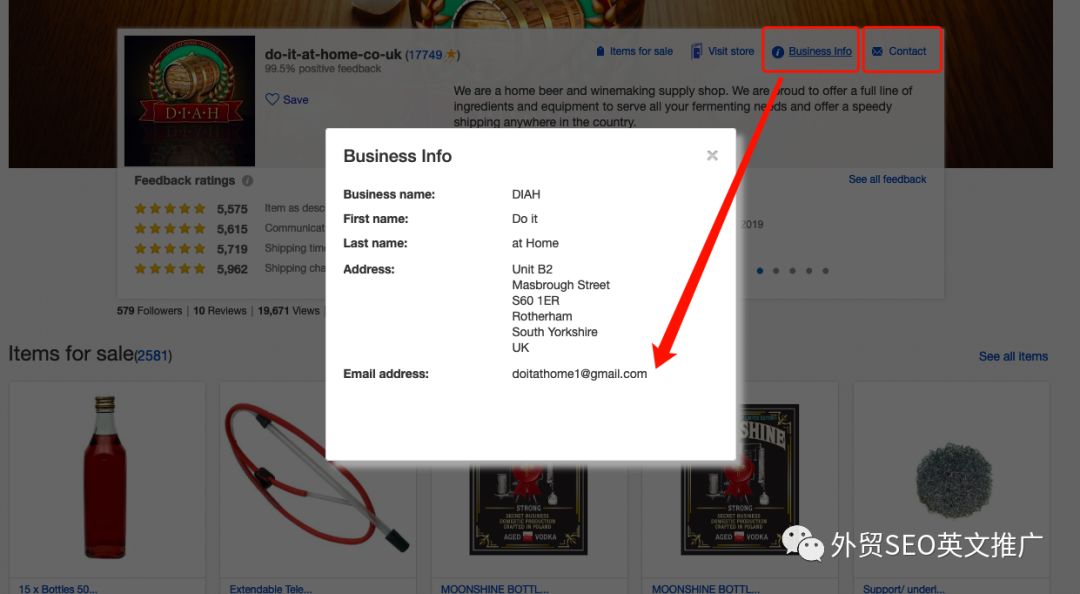The image size is (1080, 594).
Task: Click the doitathome1@gmail.com email address
Action: [x=579, y=373]
